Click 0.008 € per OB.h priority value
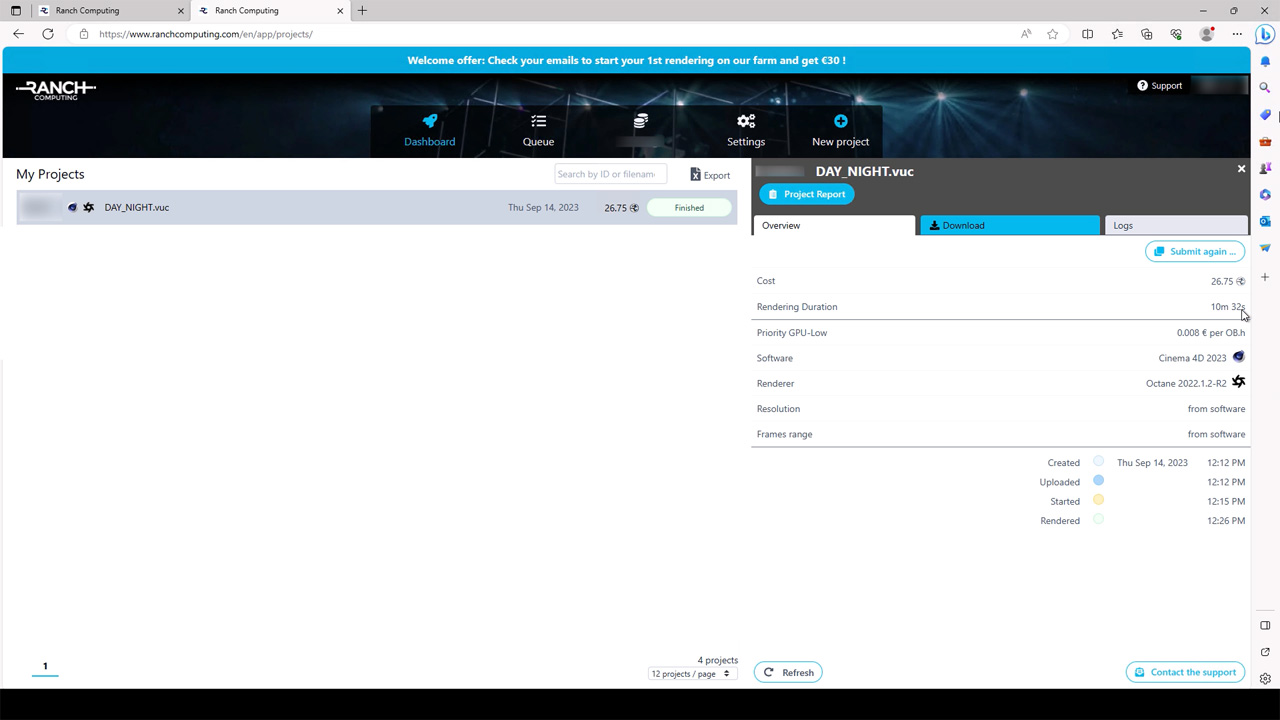Viewport: 1280px width, 720px height. (x=1211, y=333)
